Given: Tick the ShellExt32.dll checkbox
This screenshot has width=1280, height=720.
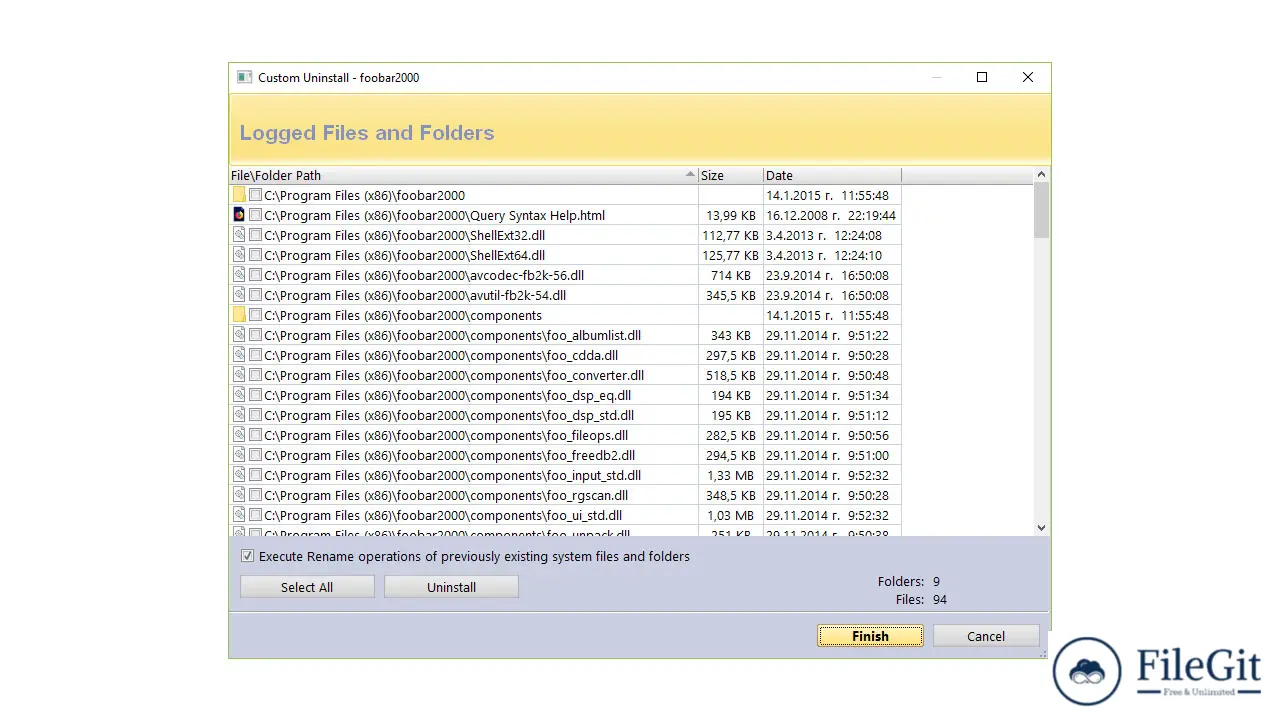Looking at the screenshot, I should [x=256, y=235].
